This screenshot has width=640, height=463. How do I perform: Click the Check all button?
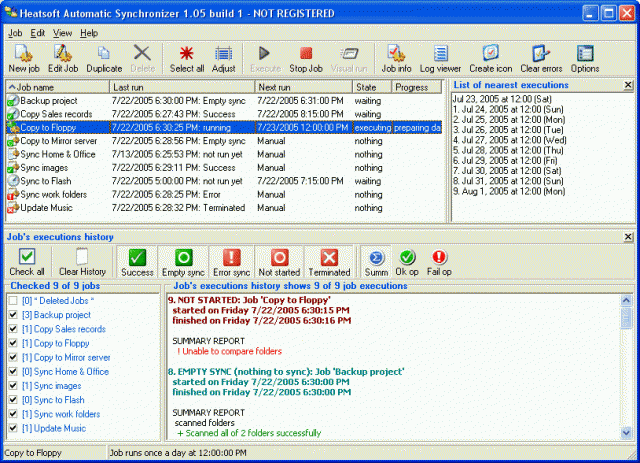(x=27, y=262)
